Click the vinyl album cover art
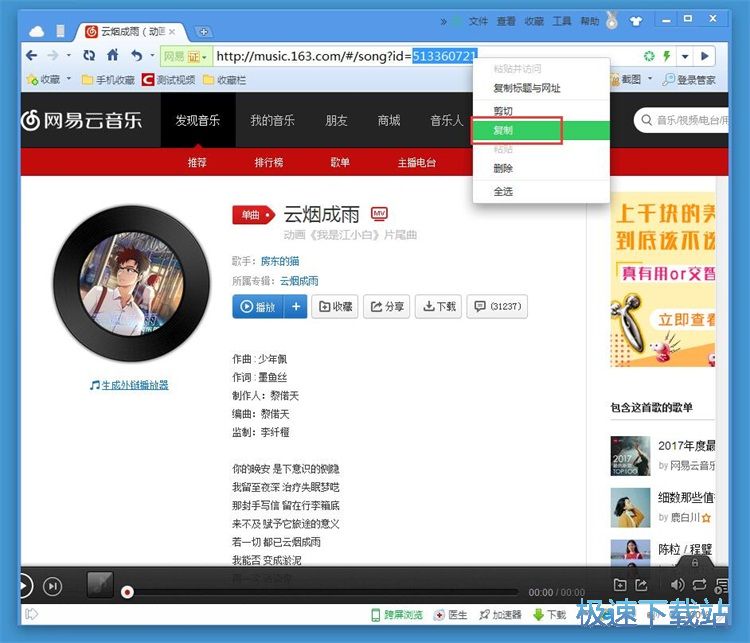 132,283
